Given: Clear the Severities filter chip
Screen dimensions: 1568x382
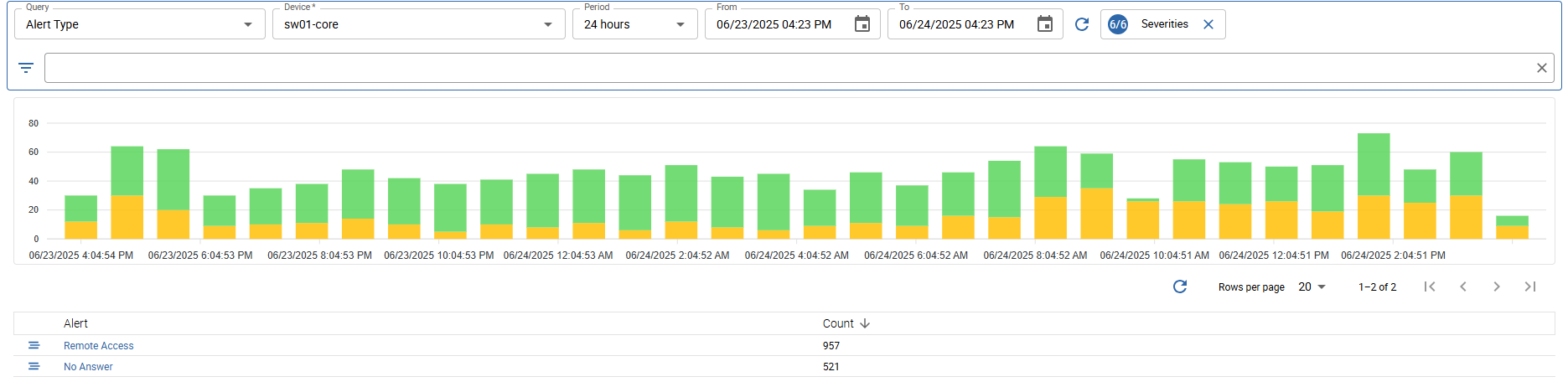Looking at the screenshot, I should 1208,24.
